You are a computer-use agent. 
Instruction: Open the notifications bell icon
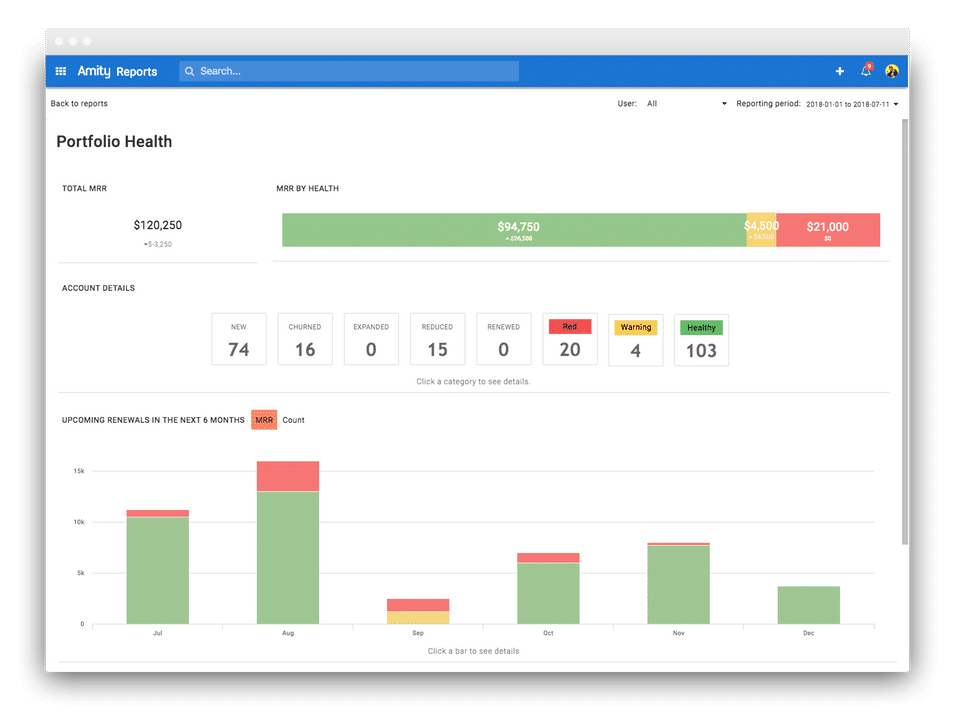point(866,70)
